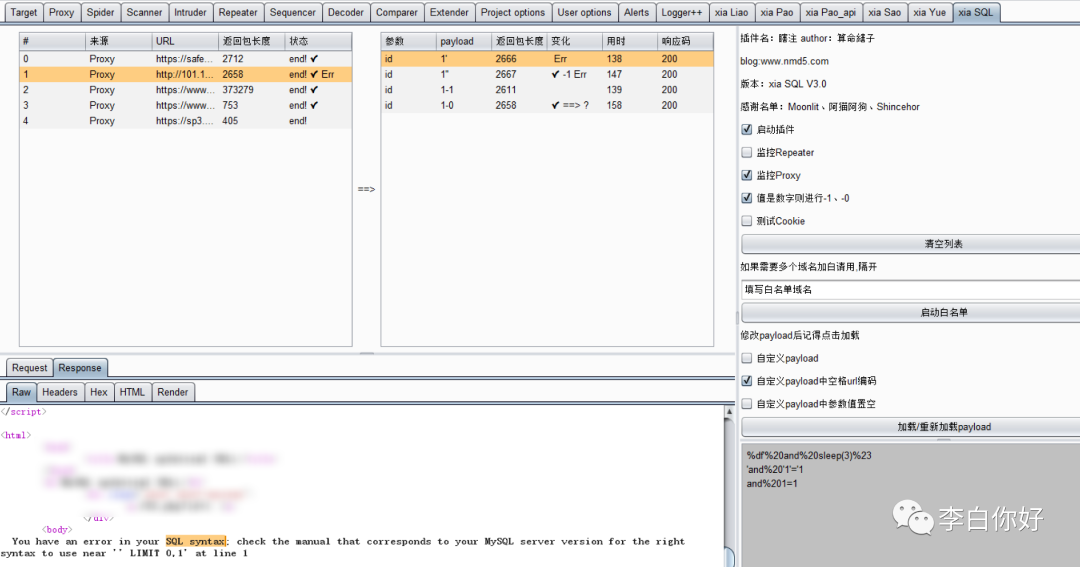The height and width of the screenshot is (567, 1080).
Task: Click the whitelist domain input field
Action: [911, 289]
